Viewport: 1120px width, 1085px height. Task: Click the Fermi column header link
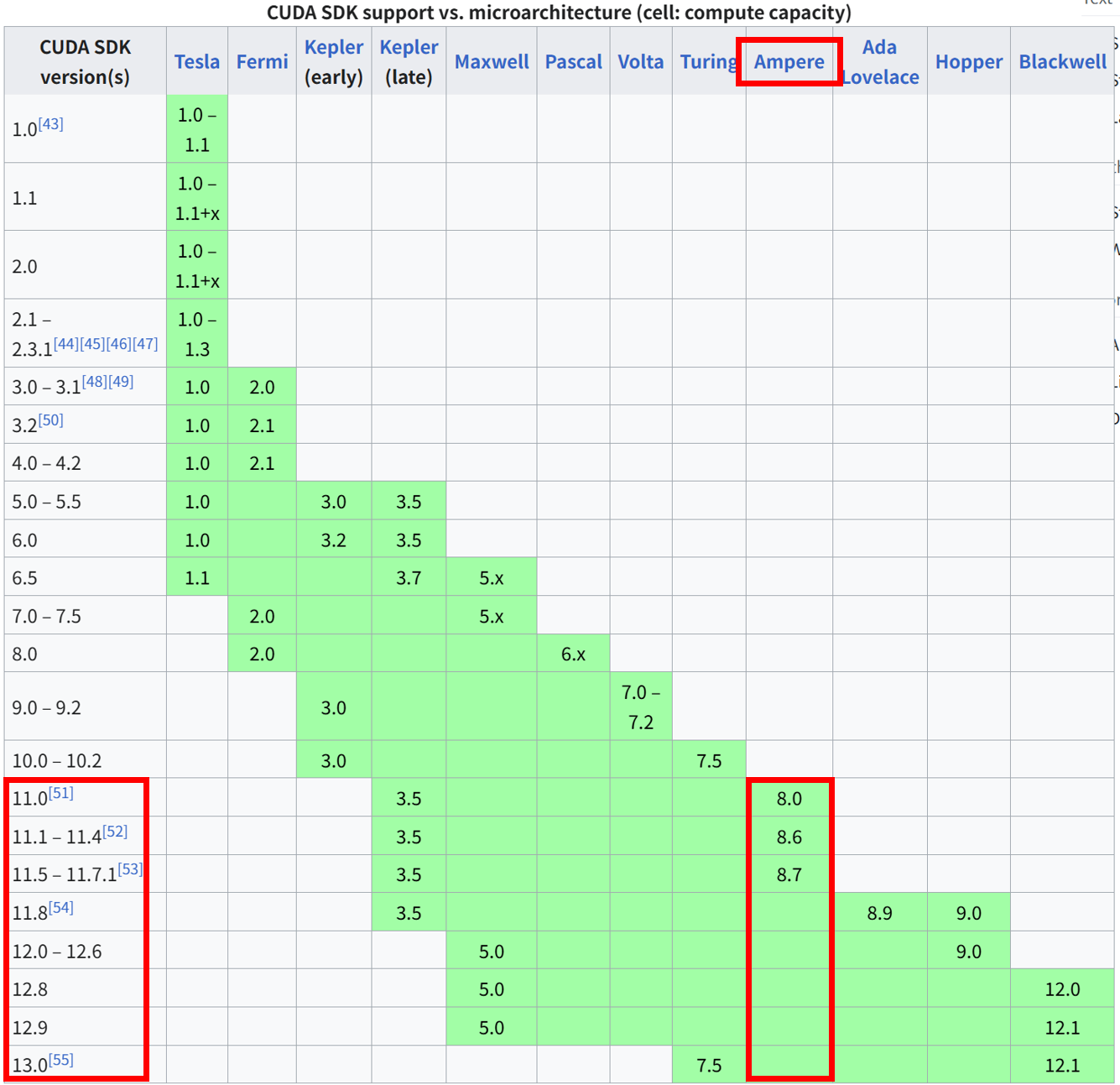262,62
